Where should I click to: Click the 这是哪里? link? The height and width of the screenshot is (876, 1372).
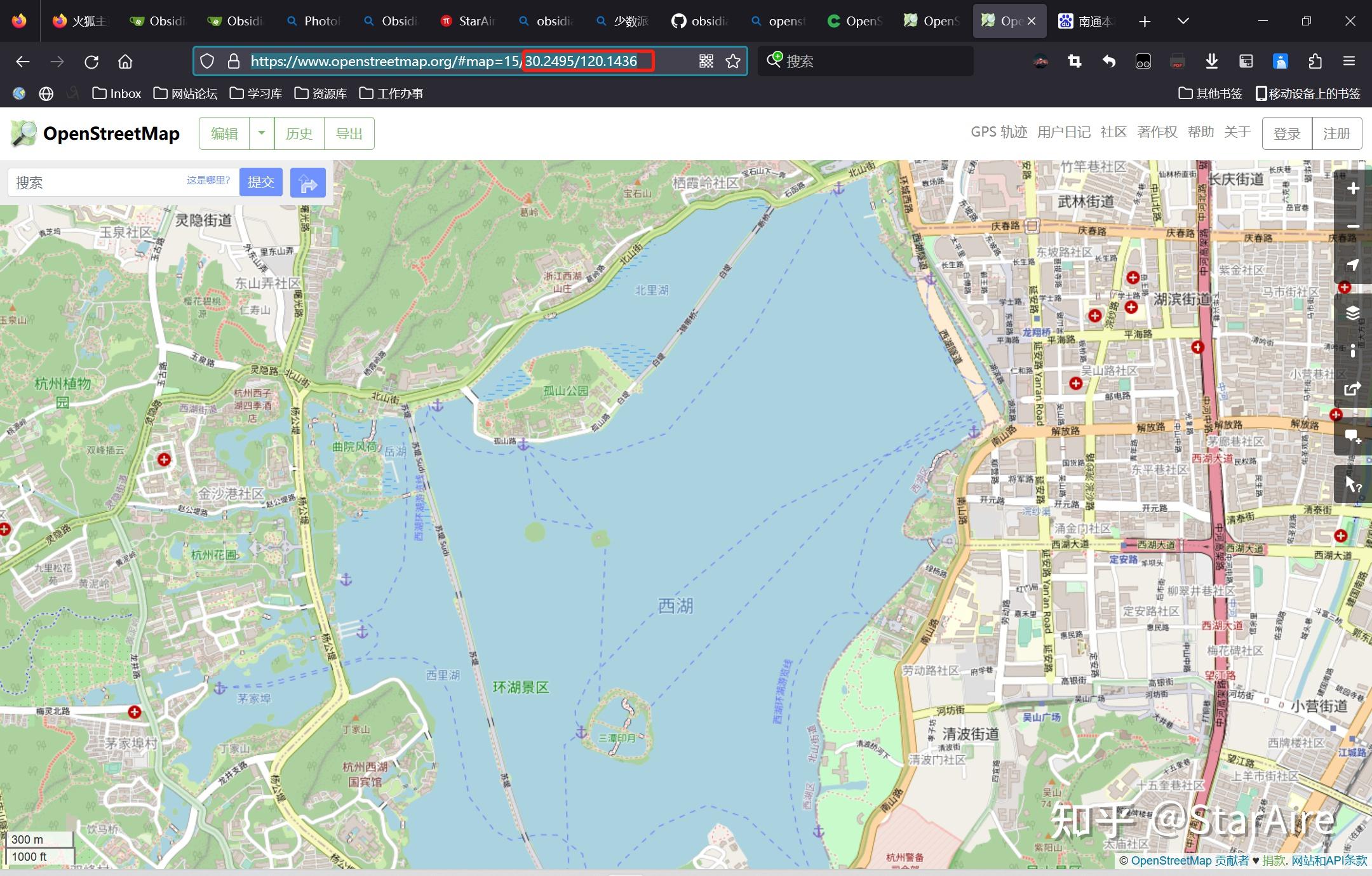pos(208,180)
